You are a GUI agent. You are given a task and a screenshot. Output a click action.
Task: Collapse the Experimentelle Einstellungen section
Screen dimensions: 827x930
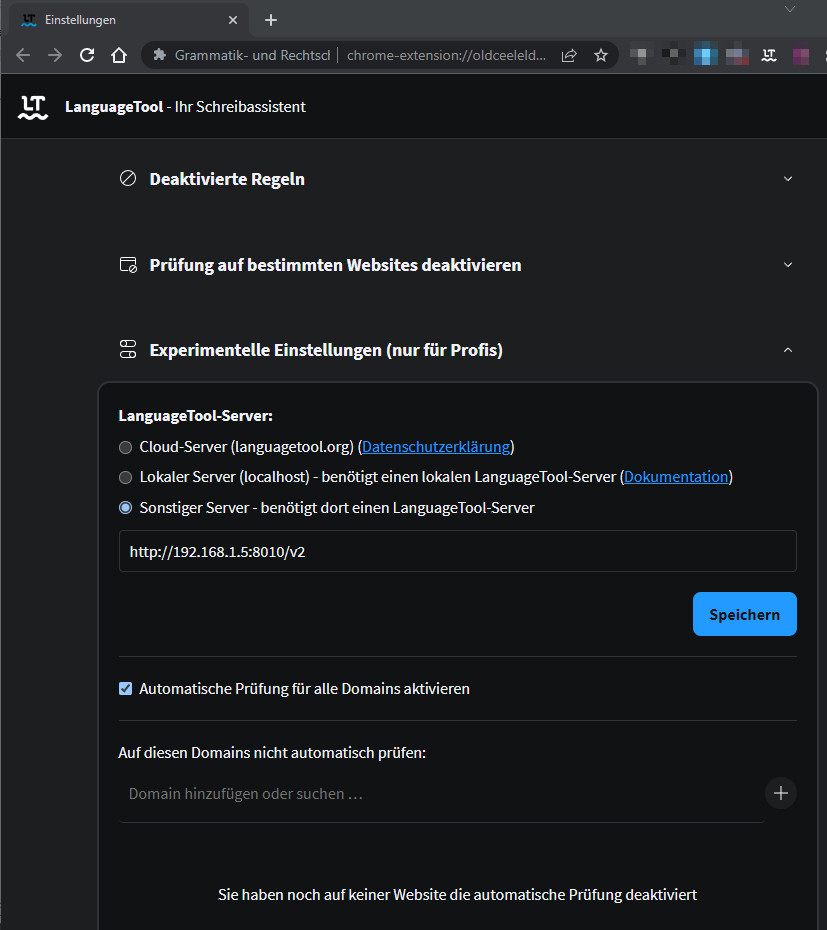pyautogui.click(x=788, y=349)
